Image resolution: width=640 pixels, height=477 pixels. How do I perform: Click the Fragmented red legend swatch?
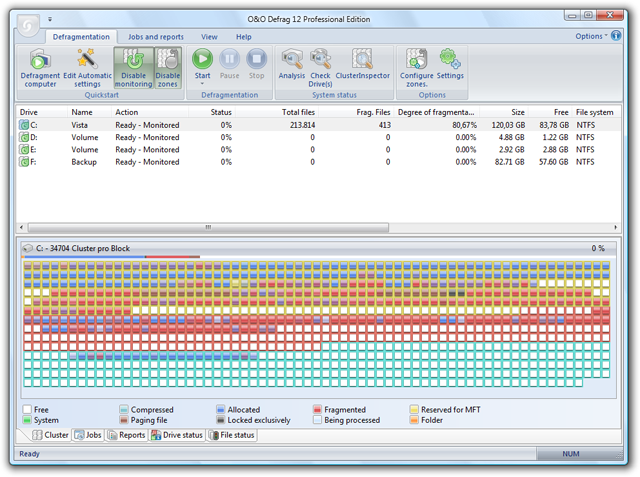(x=317, y=410)
